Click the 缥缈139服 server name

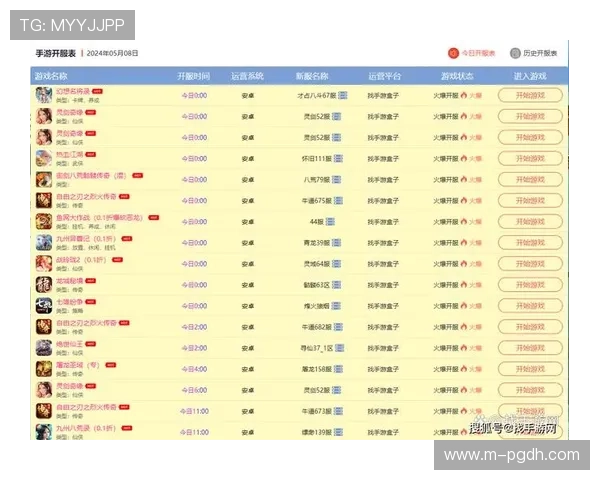pos(317,432)
